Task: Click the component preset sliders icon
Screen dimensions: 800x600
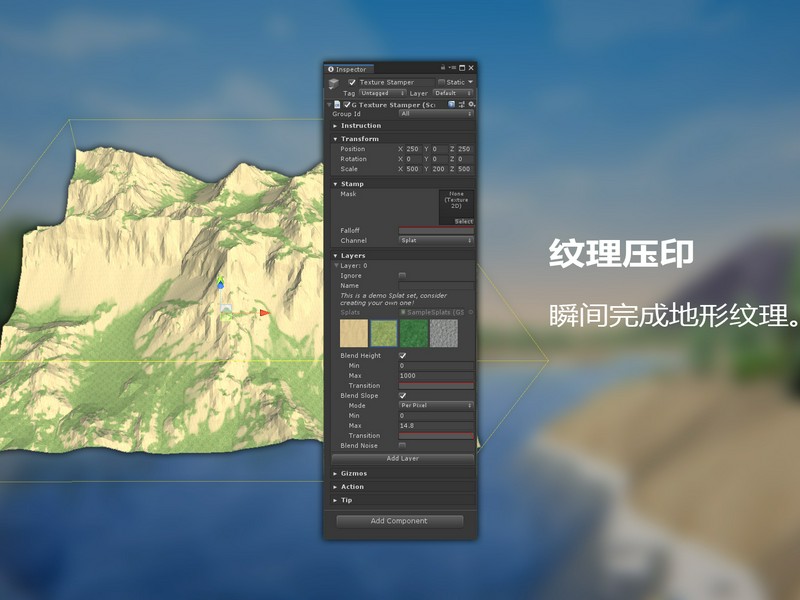Action: [462, 104]
